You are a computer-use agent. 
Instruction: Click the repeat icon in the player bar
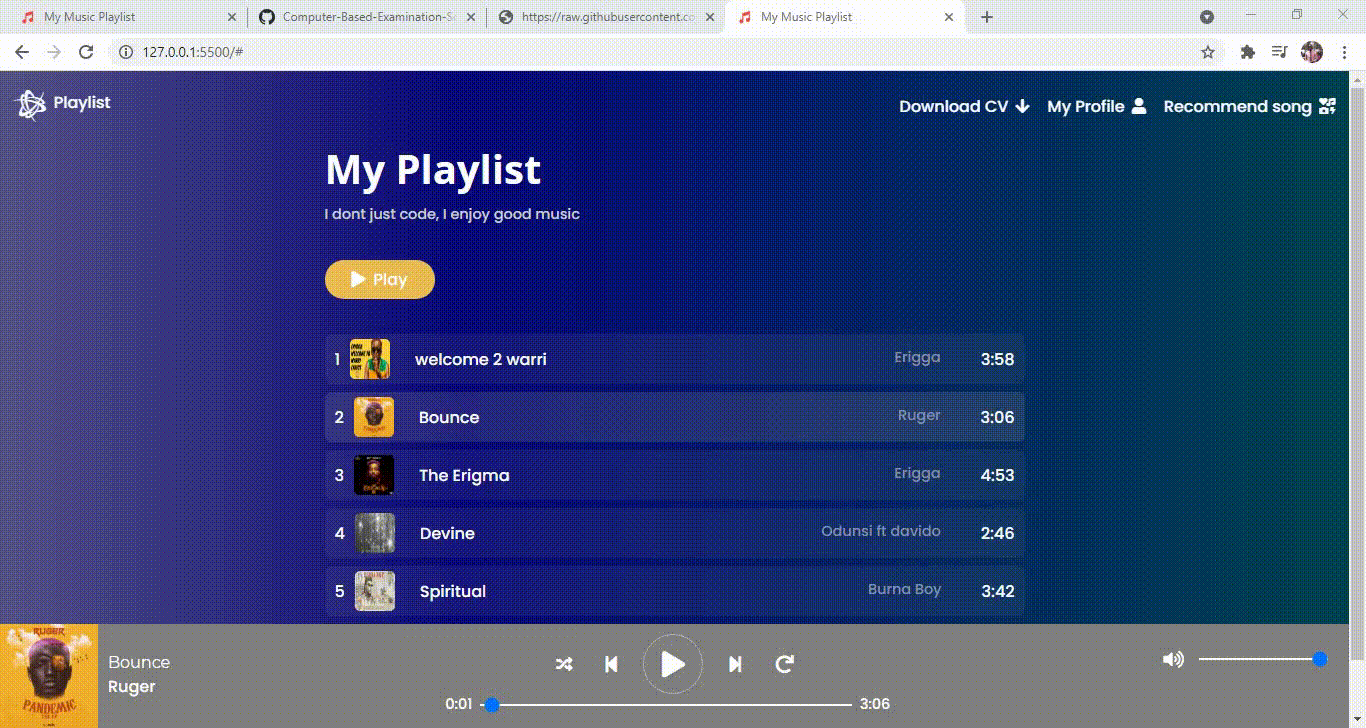(x=785, y=664)
